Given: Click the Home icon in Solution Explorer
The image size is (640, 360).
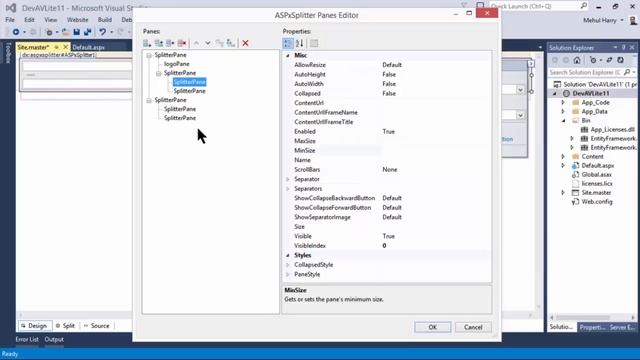Looking at the screenshot, I should (577, 60).
